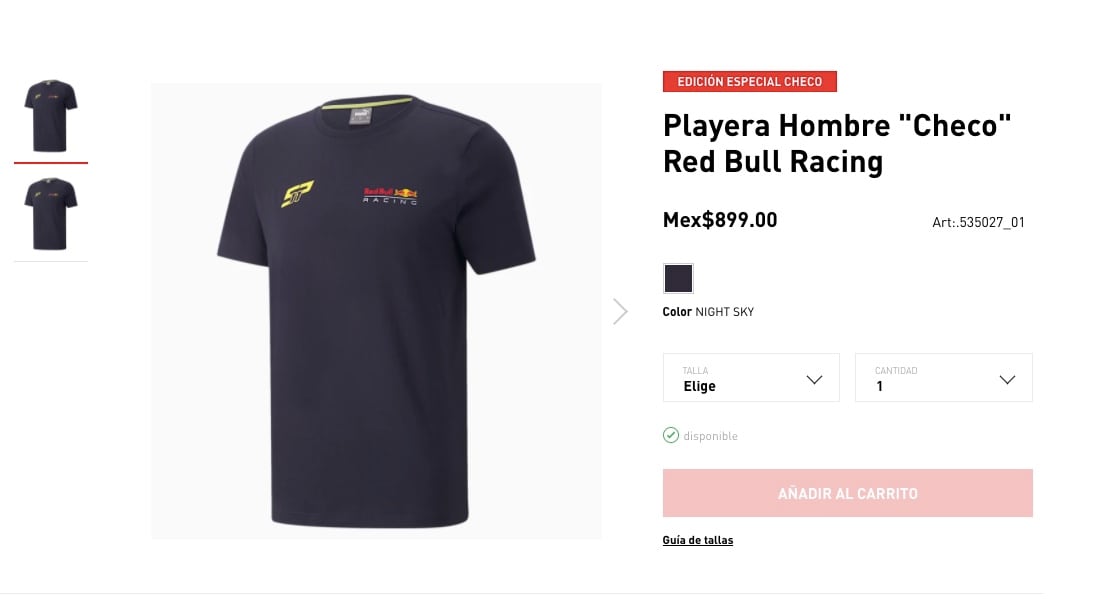This screenshot has width=1109, height=613.
Task: Open the Guía de tallas link
Action: tap(697, 540)
